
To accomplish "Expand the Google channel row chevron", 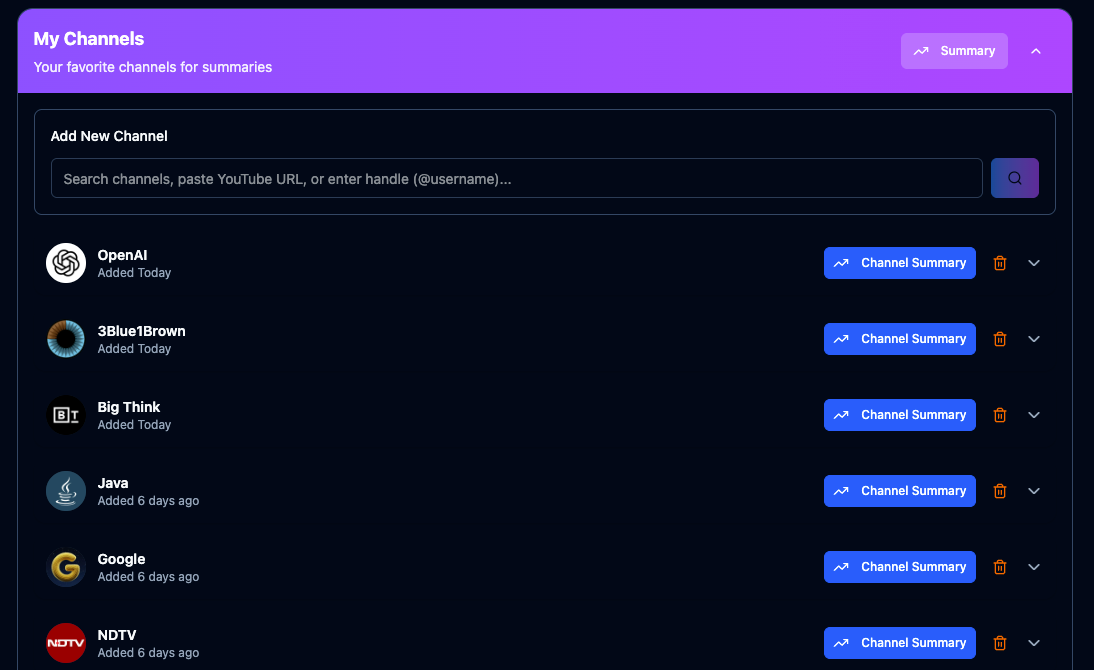I will pyautogui.click(x=1034, y=567).
